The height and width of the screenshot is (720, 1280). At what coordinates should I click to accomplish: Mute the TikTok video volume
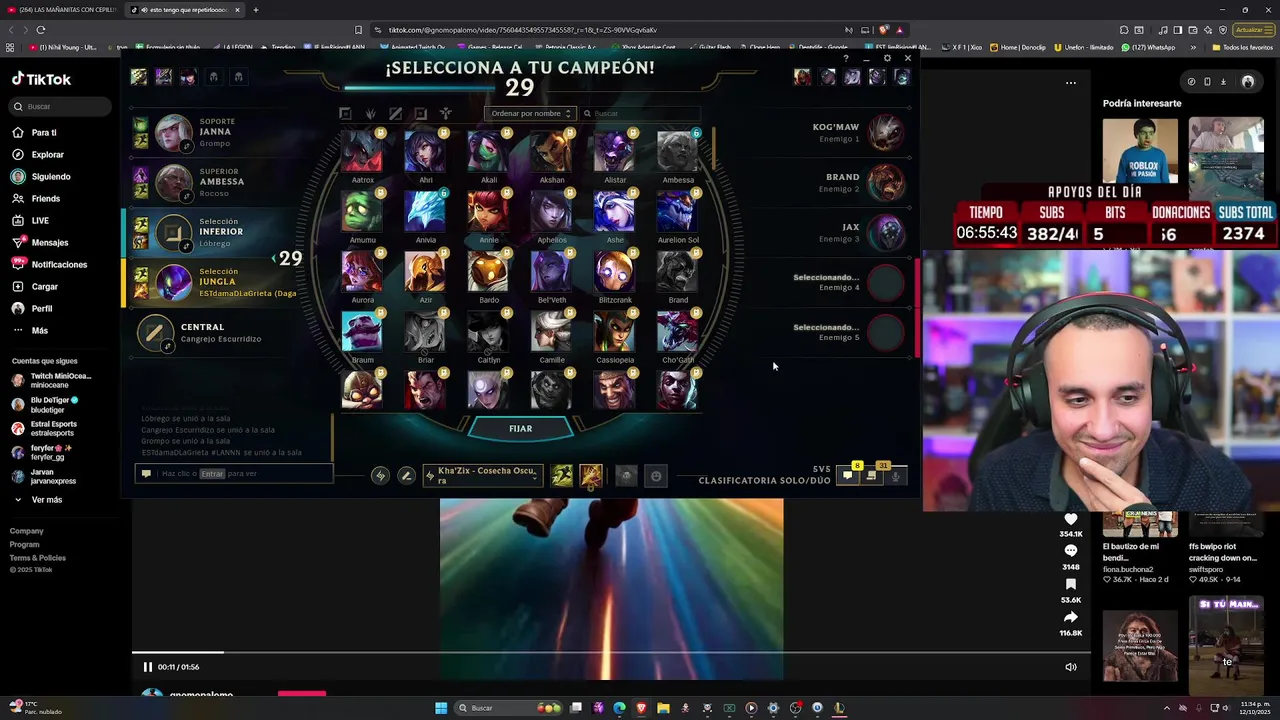coord(1071,667)
